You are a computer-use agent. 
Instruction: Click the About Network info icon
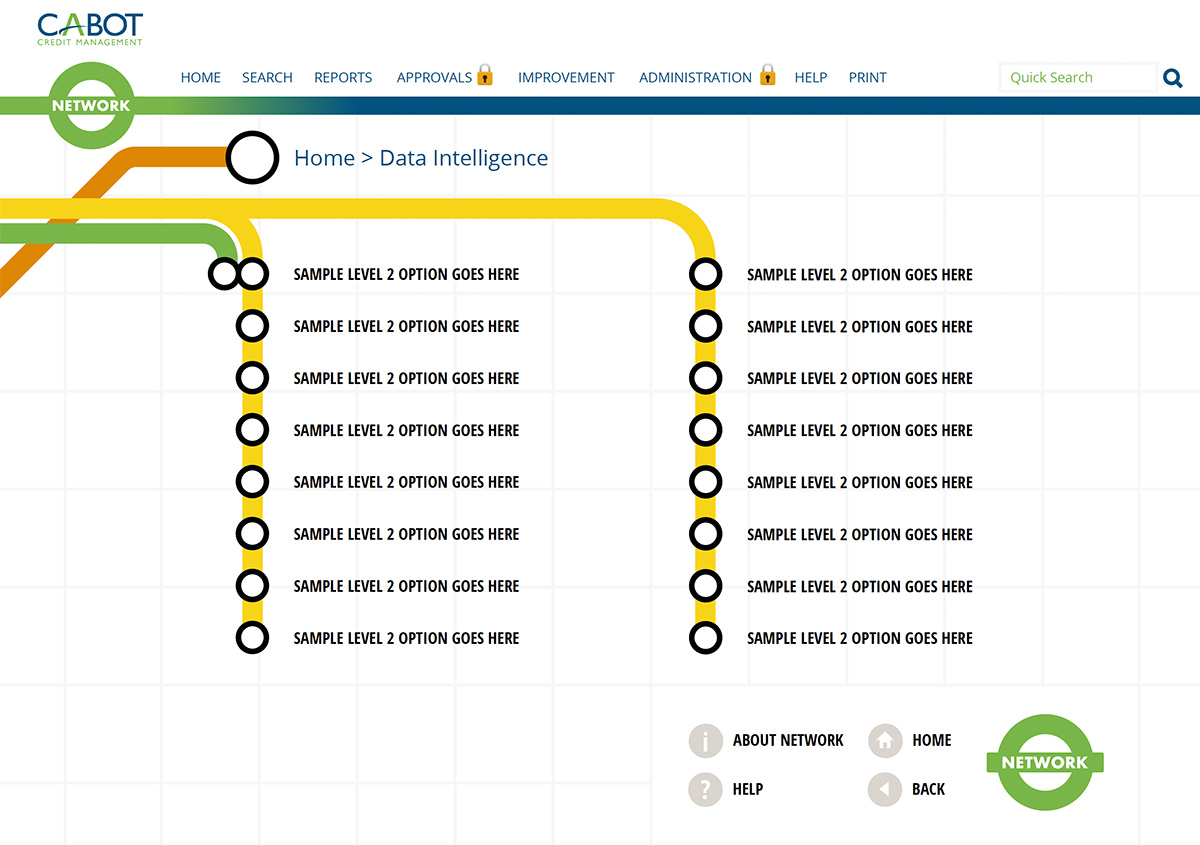click(705, 741)
